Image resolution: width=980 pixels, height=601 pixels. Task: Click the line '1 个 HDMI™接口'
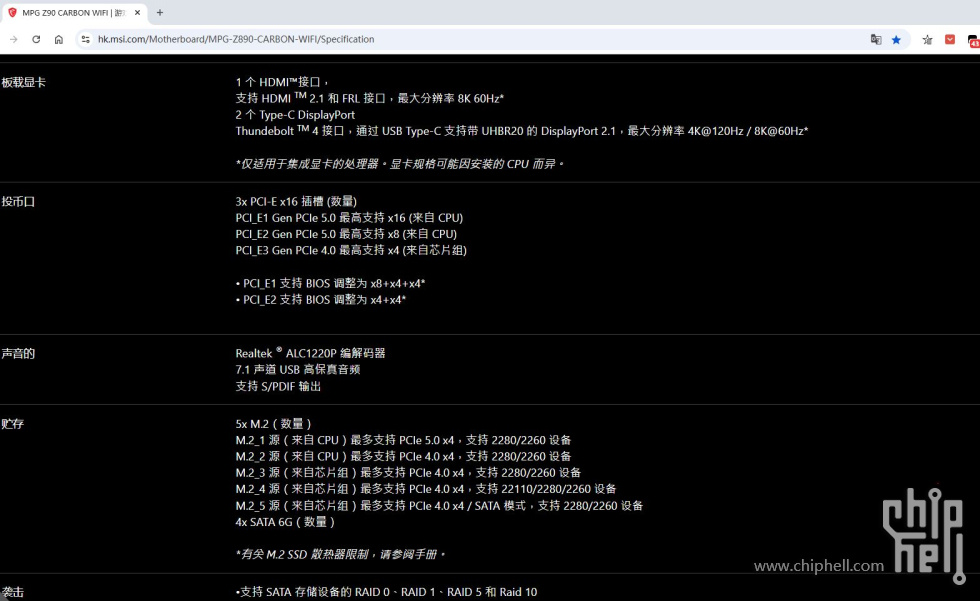coord(282,82)
